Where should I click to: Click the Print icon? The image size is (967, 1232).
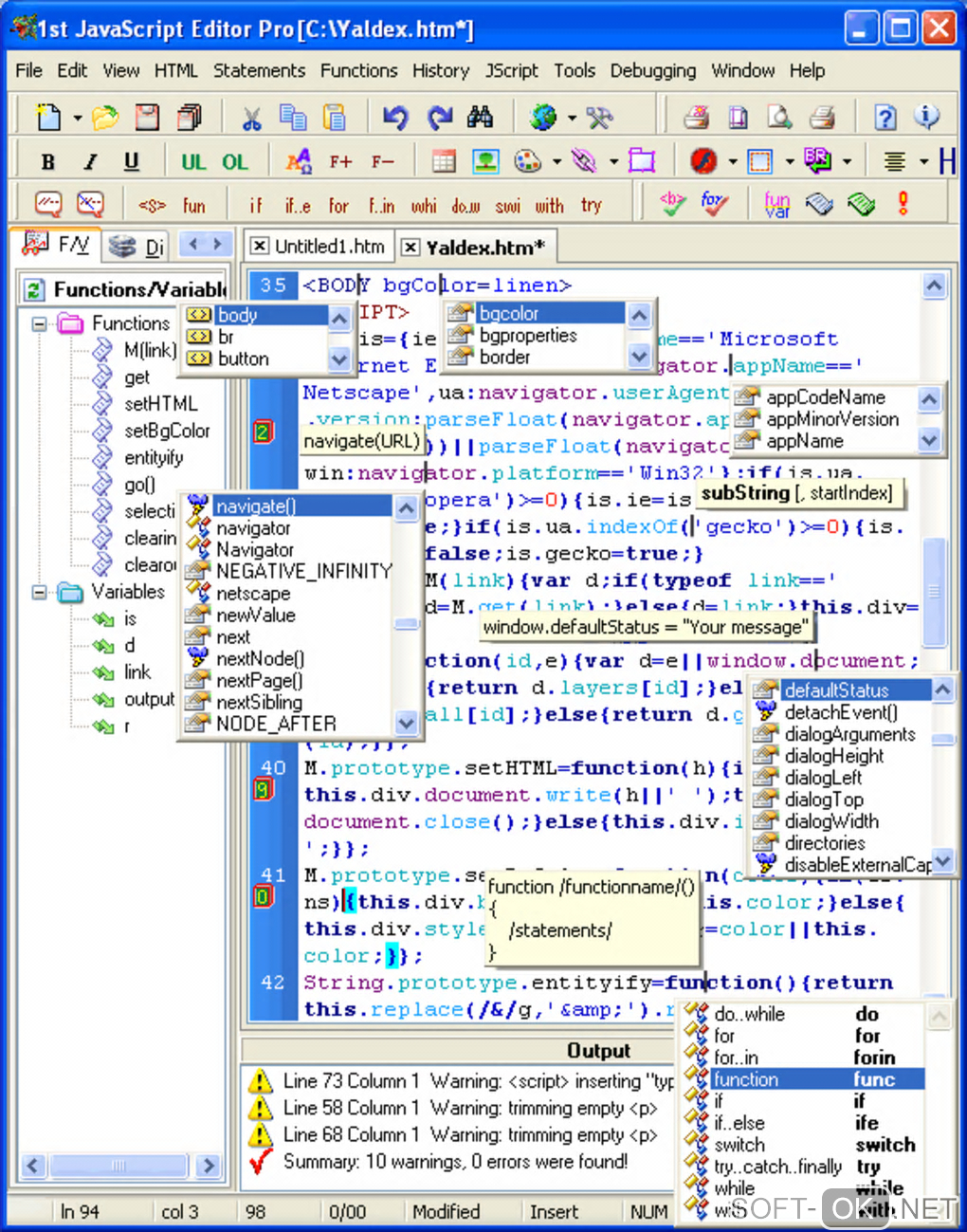(x=822, y=117)
